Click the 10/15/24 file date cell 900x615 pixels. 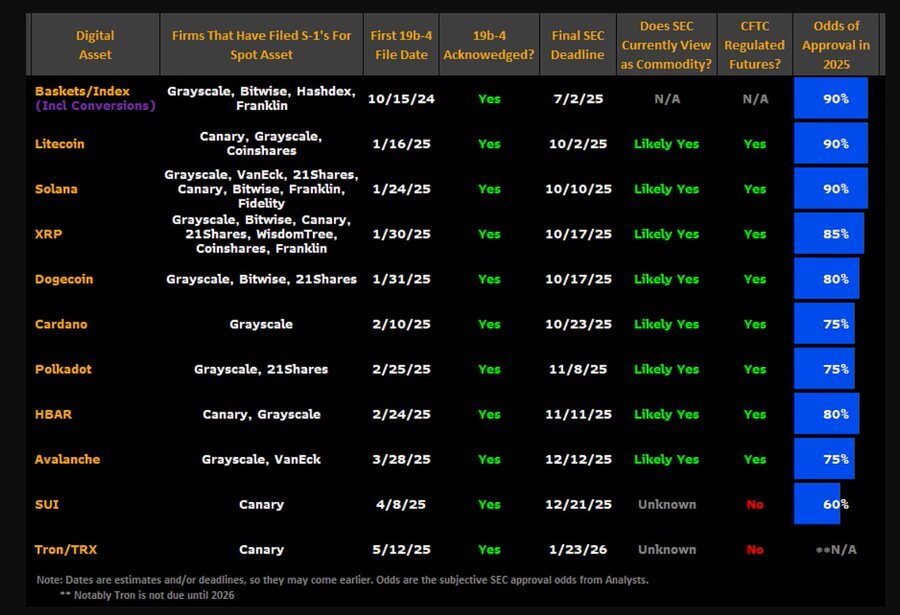[401, 99]
